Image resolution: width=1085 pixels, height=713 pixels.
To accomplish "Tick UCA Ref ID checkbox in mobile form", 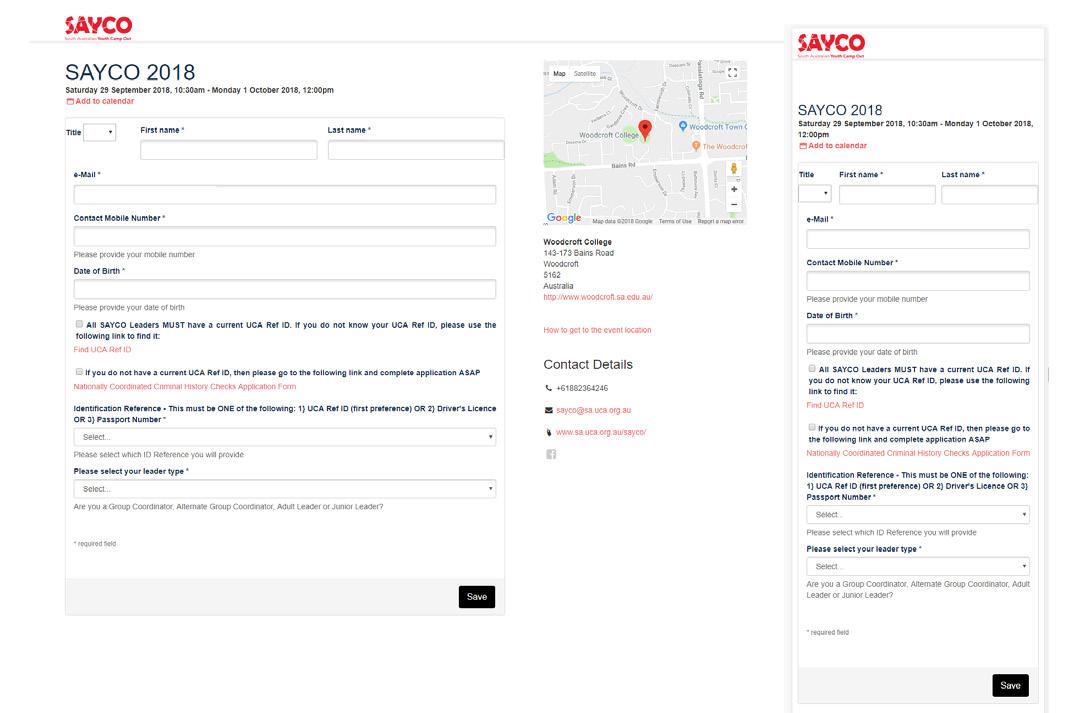I will coord(812,369).
